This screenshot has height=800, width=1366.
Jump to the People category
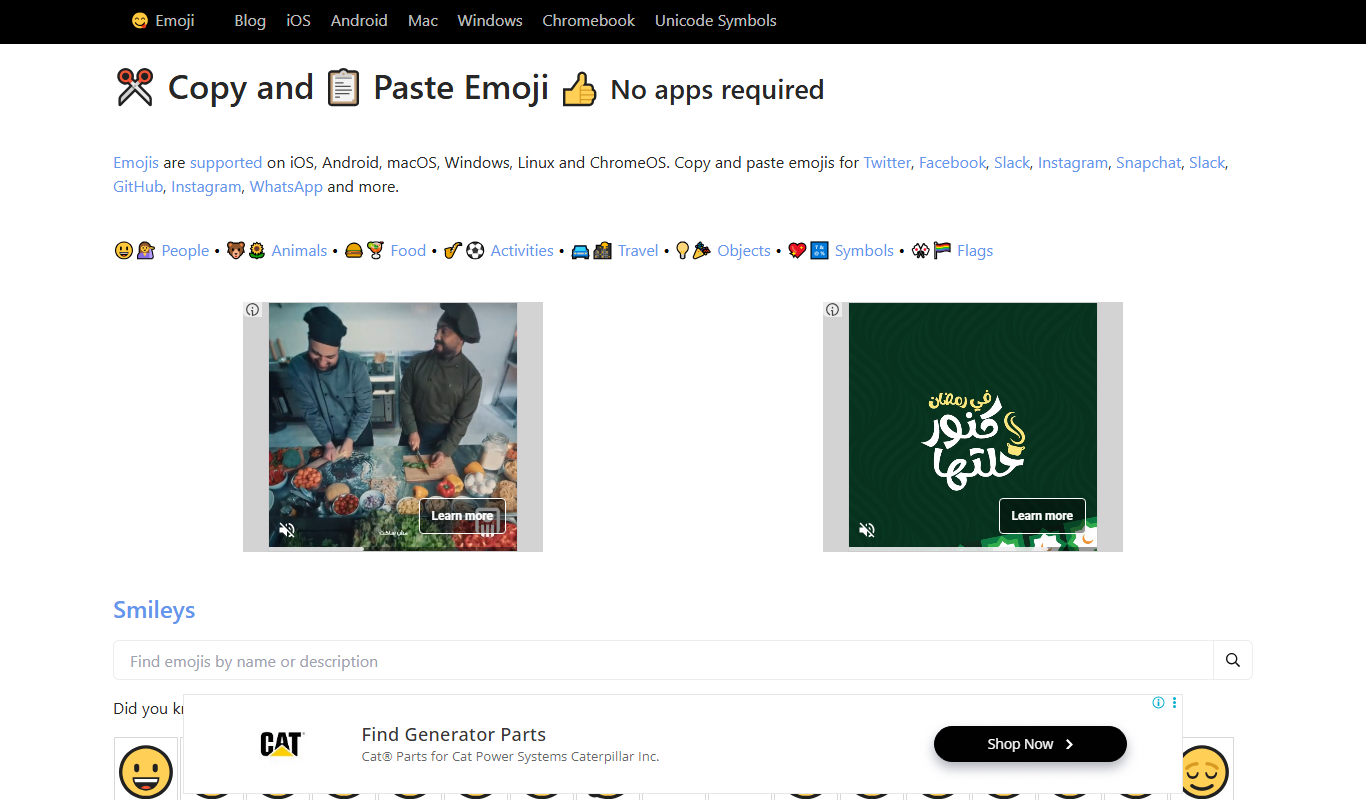185,250
